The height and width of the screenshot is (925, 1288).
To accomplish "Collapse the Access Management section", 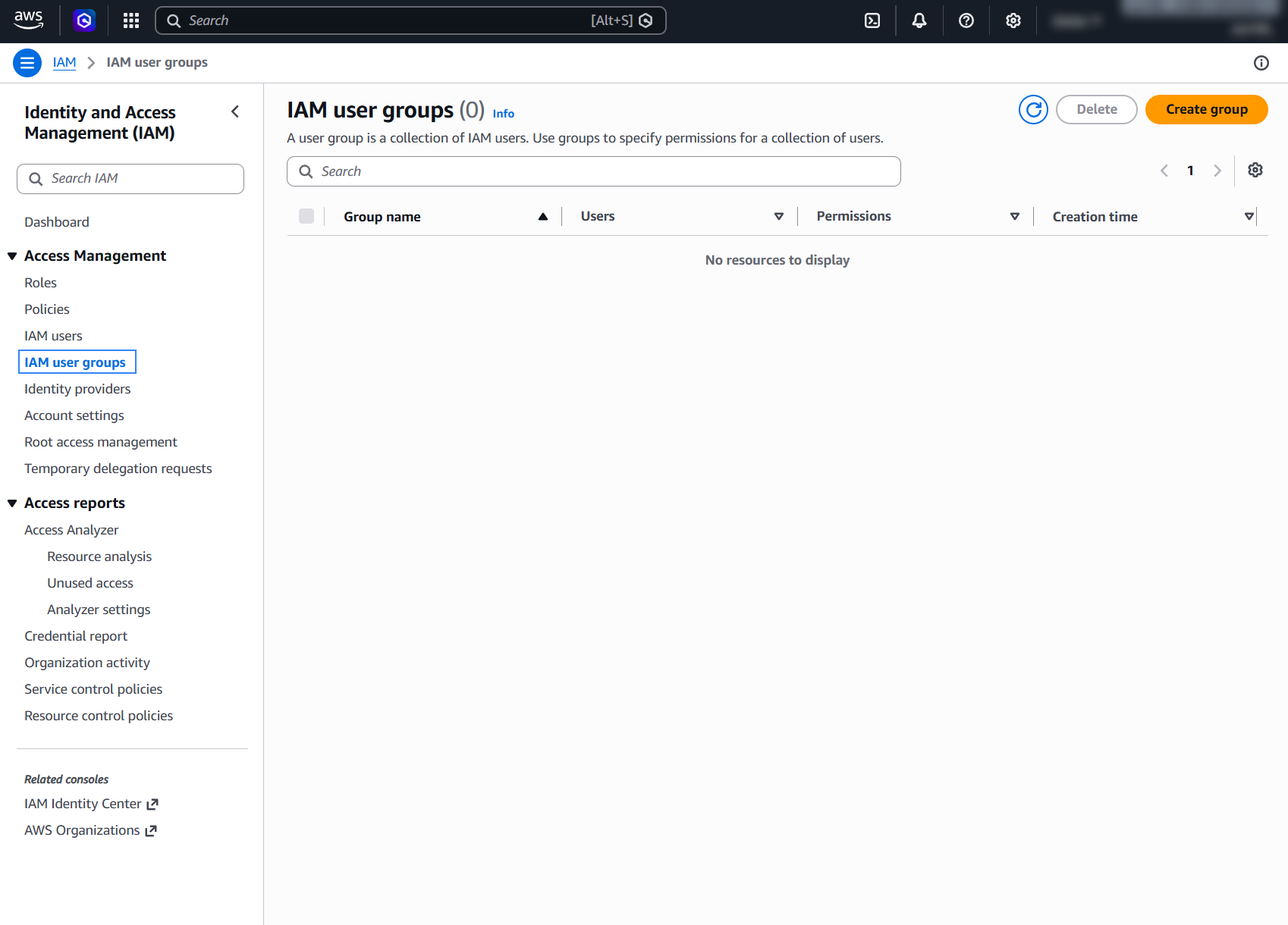I will (x=12, y=256).
